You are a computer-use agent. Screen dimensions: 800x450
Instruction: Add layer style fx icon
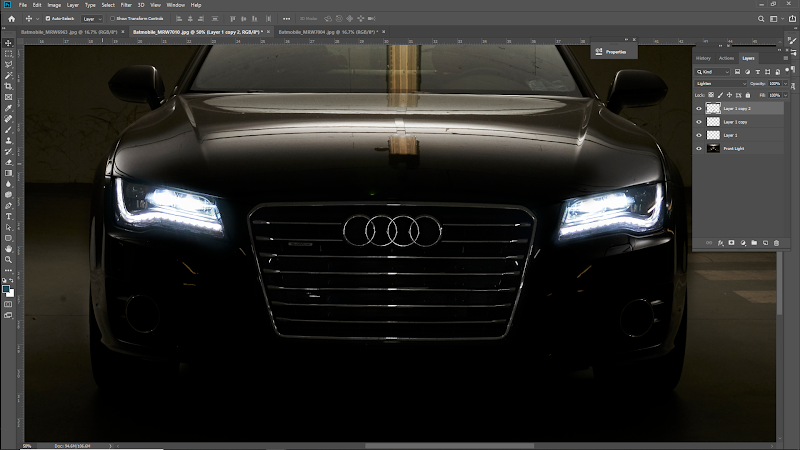(720, 243)
